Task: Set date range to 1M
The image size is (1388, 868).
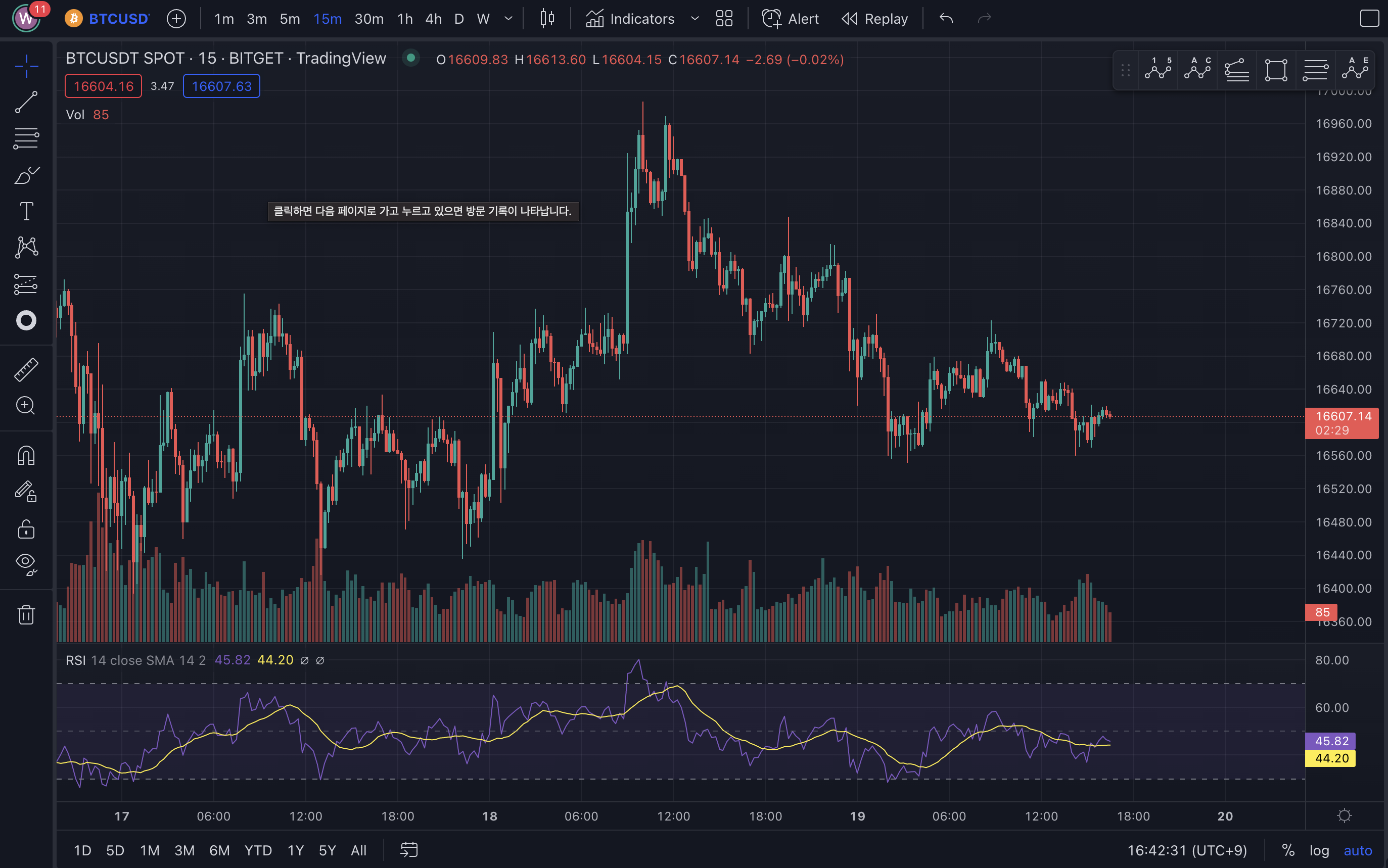Action: click(x=150, y=850)
